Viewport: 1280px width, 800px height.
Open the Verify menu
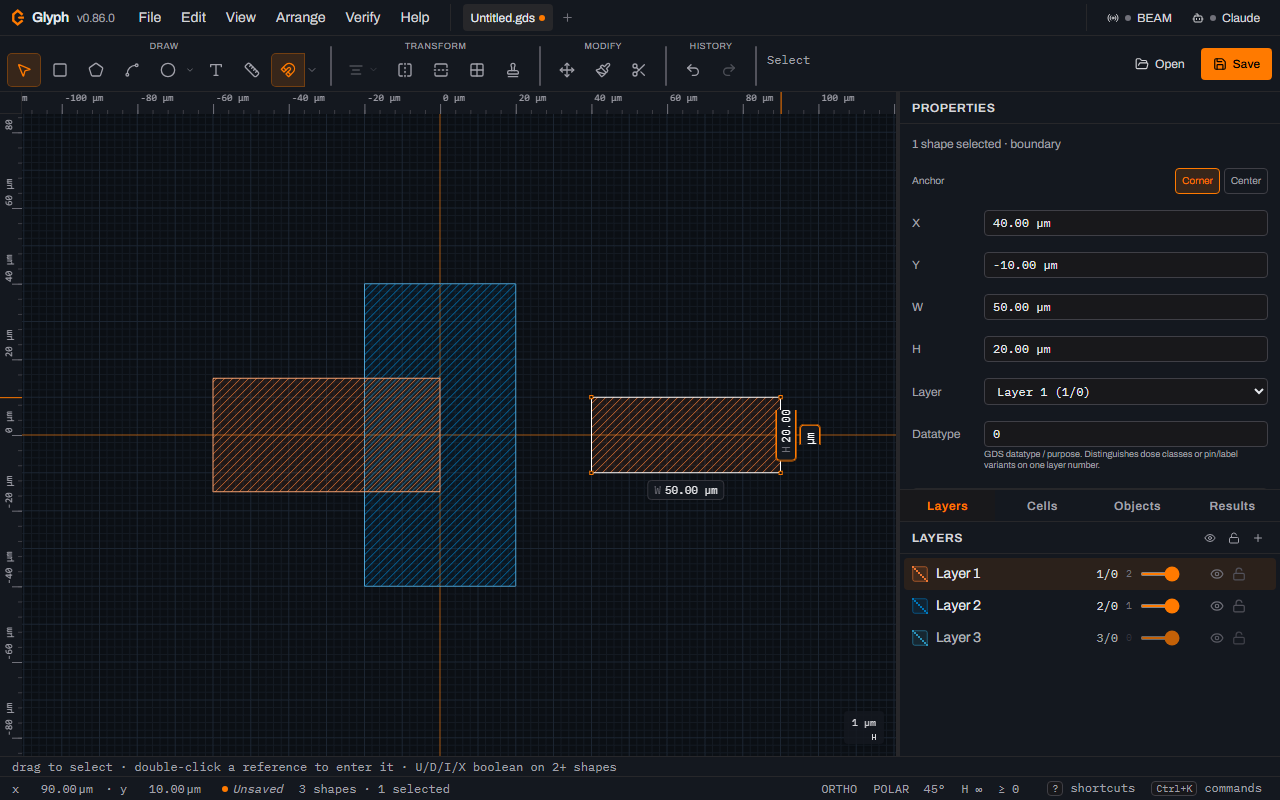363,18
